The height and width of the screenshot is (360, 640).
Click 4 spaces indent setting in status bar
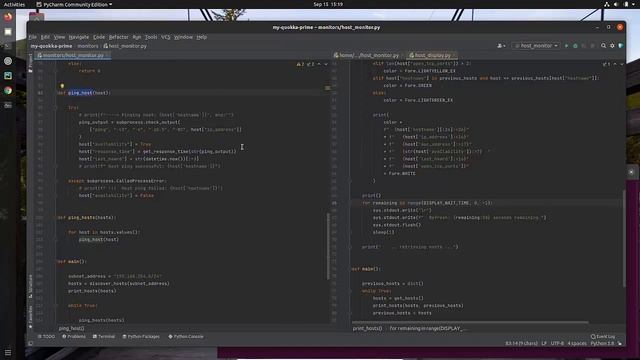pos(577,344)
